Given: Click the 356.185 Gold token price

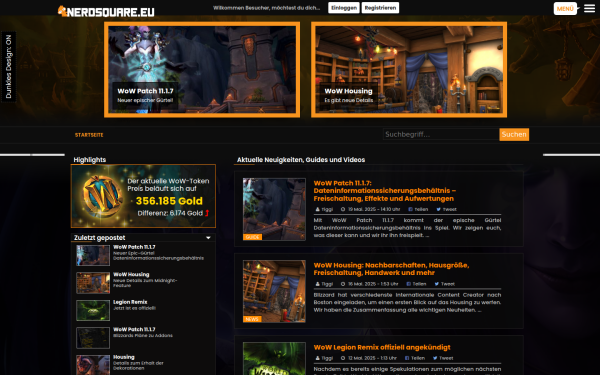Looking at the screenshot, I should [169, 201].
